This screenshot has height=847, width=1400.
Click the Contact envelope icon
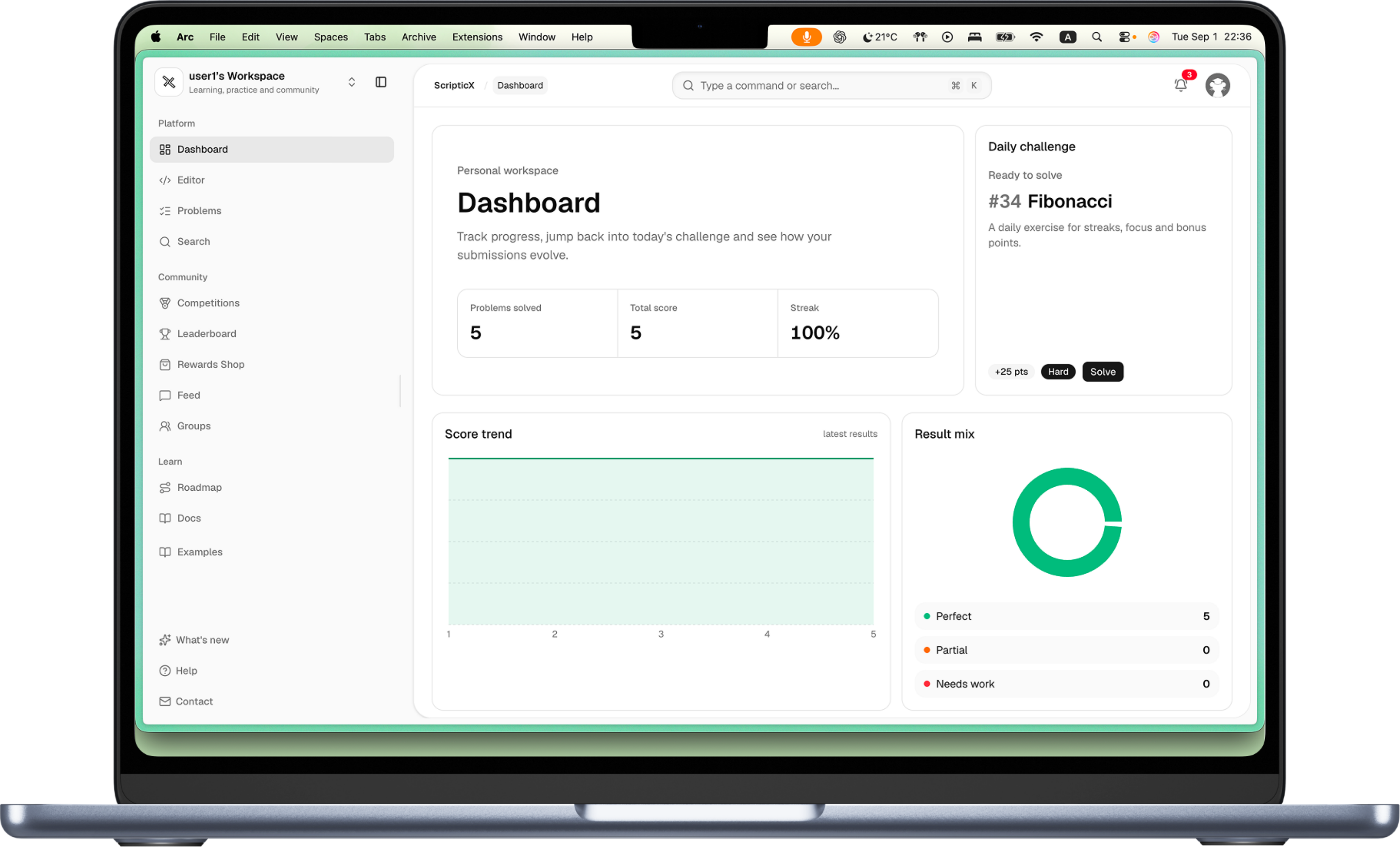pos(165,701)
